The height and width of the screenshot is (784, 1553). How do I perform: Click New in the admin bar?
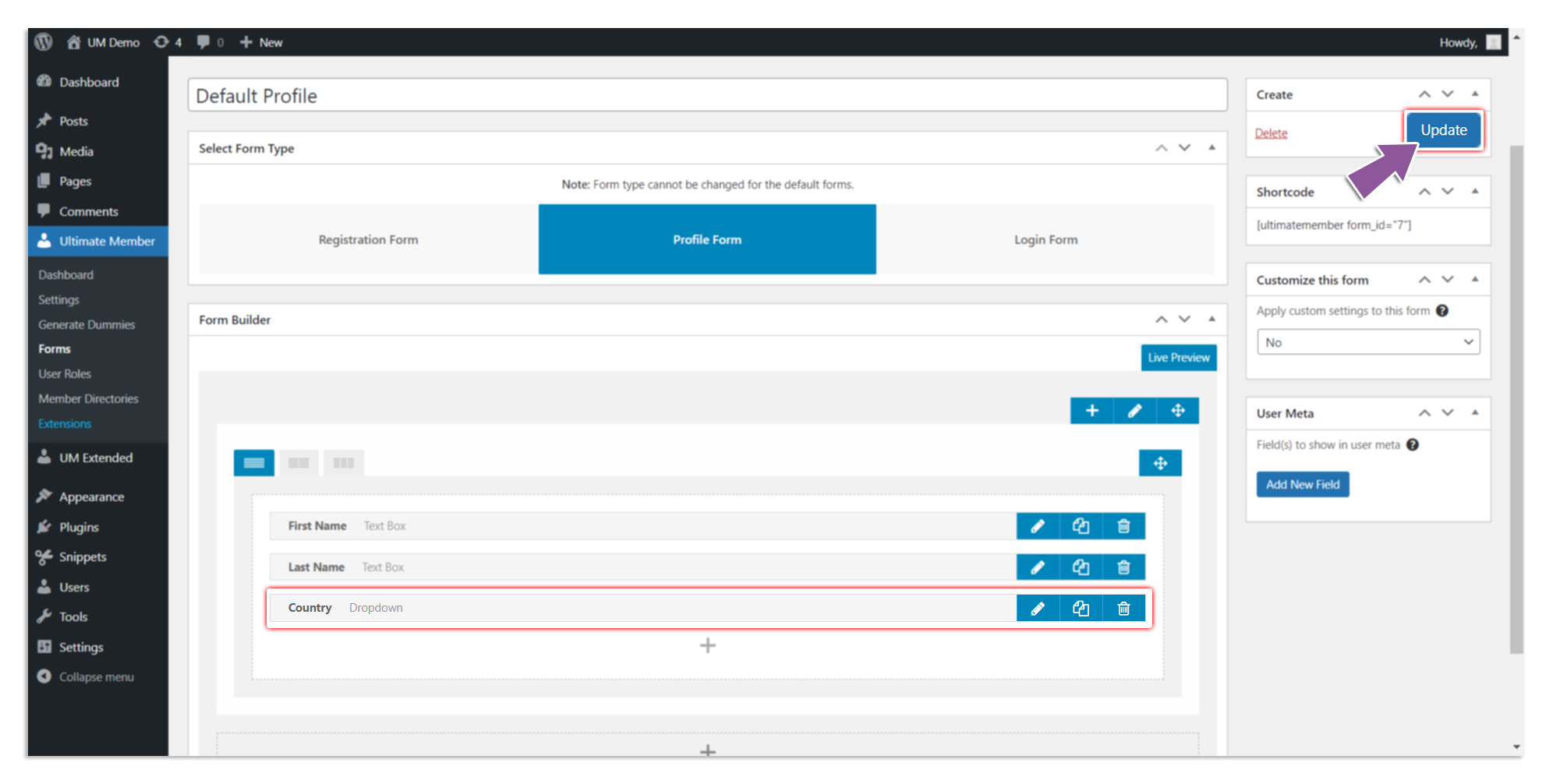click(260, 42)
